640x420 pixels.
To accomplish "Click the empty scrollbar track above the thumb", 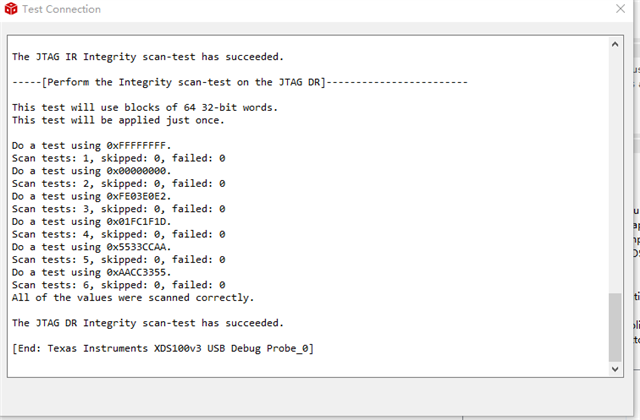I will click(614, 170).
